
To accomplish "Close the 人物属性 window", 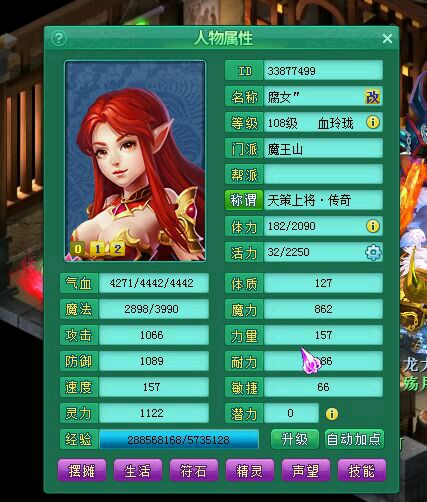I will (387, 39).
